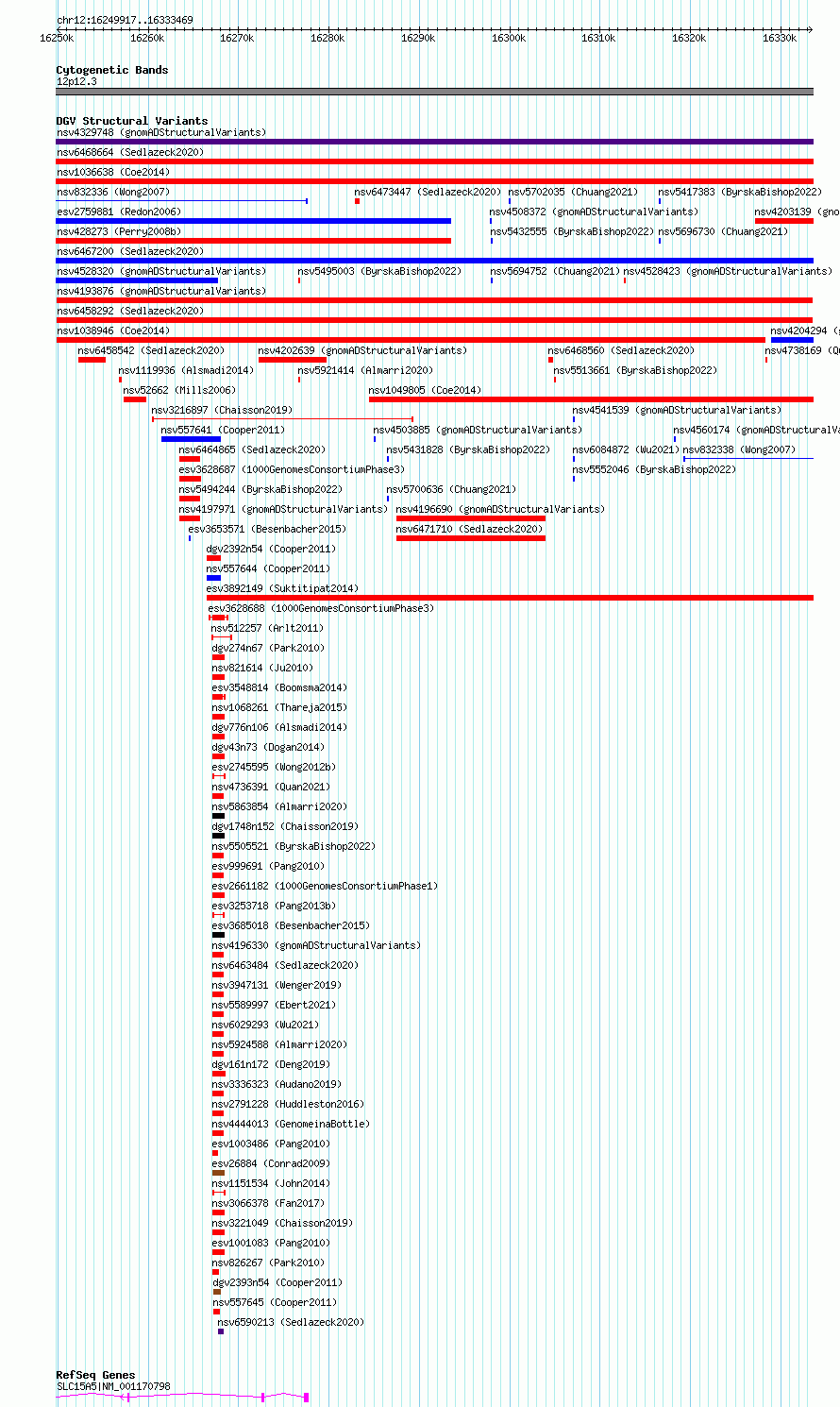The height and width of the screenshot is (1407, 840).
Task: Click nsv52662 (Mills2006) label
Action: [x=177, y=390]
